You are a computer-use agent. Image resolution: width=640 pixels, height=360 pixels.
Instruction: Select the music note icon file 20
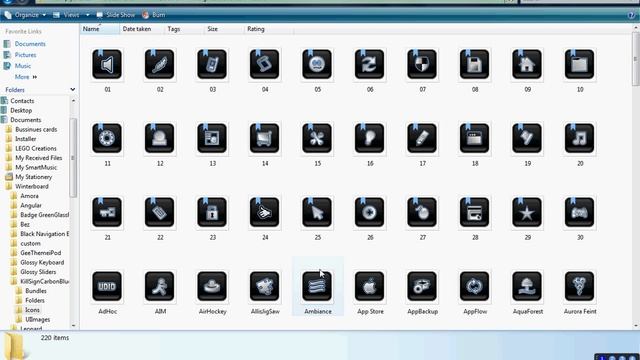pos(580,138)
